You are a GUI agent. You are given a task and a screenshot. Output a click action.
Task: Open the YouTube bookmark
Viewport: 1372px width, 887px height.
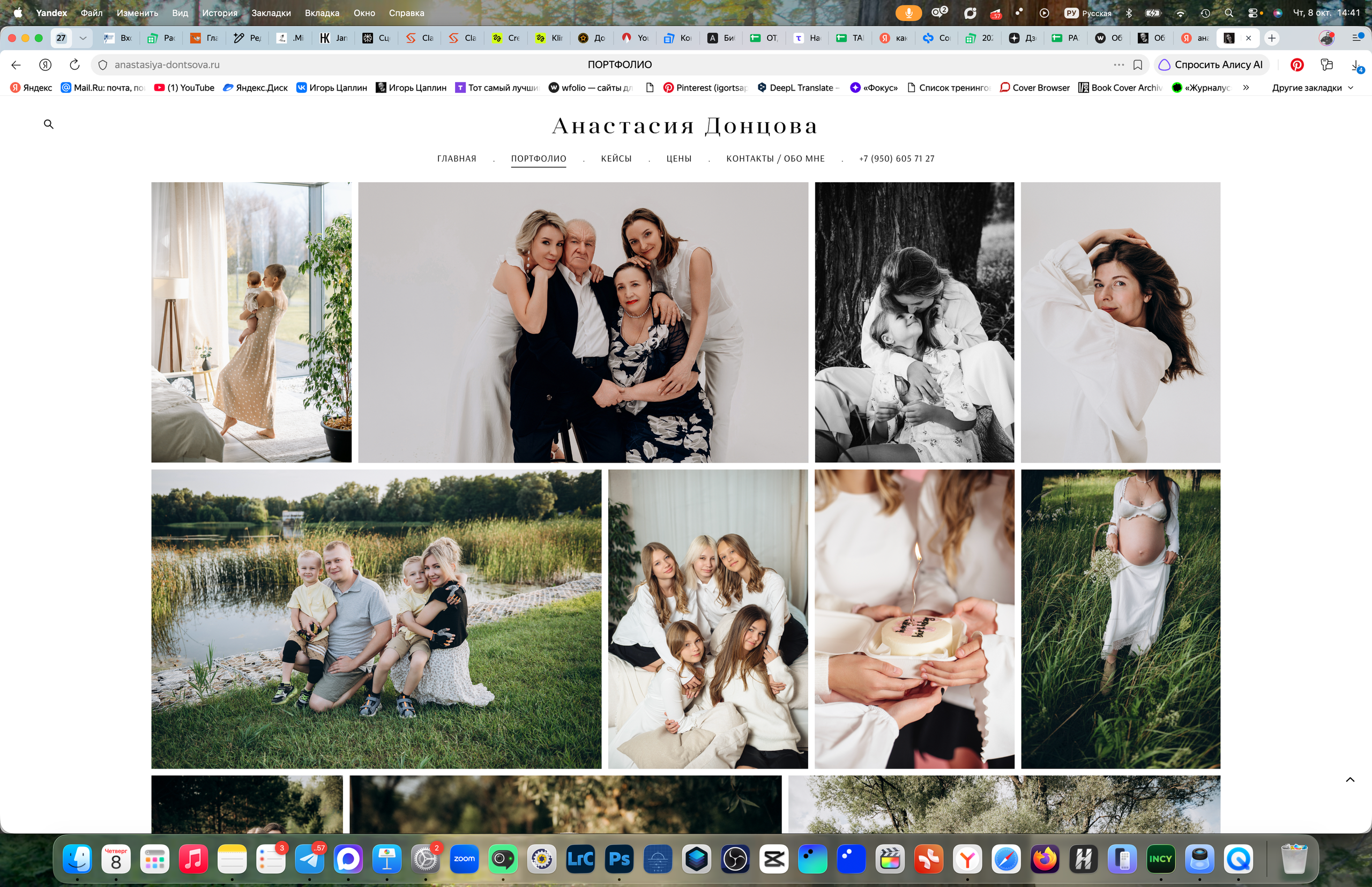[184, 87]
